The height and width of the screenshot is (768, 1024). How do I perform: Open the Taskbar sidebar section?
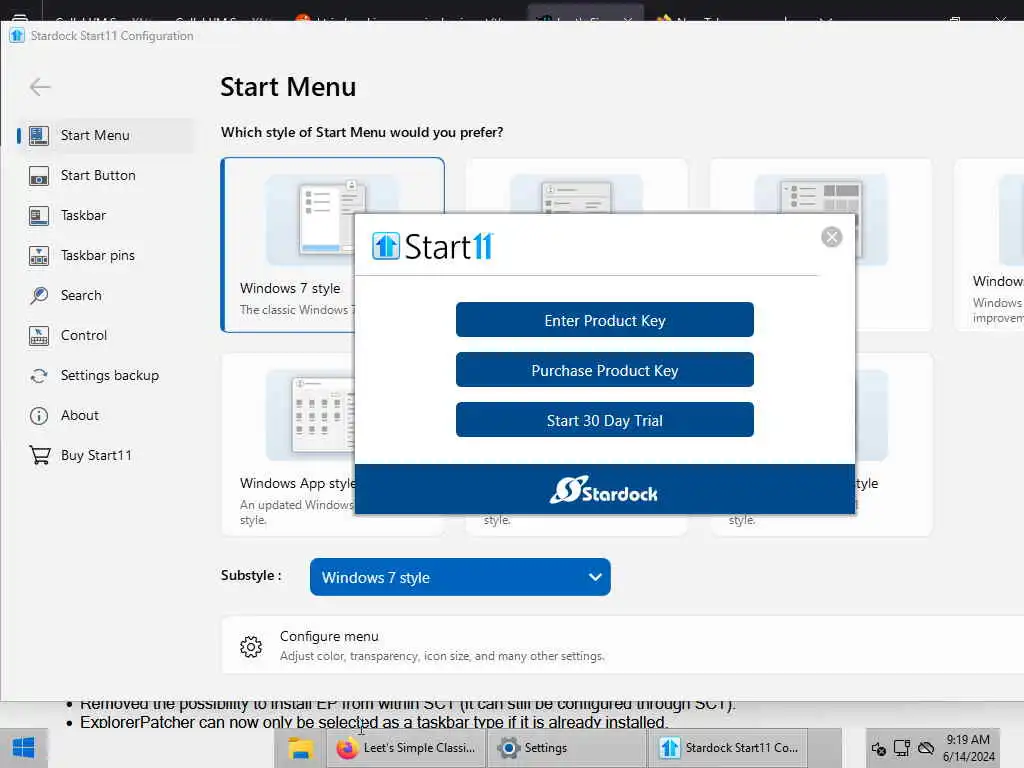click(106, 216)
